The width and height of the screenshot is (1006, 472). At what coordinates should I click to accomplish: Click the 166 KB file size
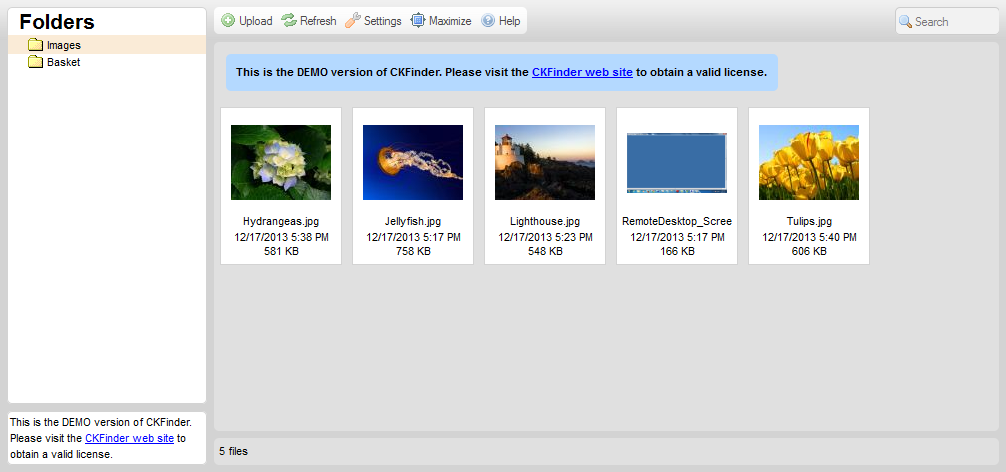(x=677, y=251)
